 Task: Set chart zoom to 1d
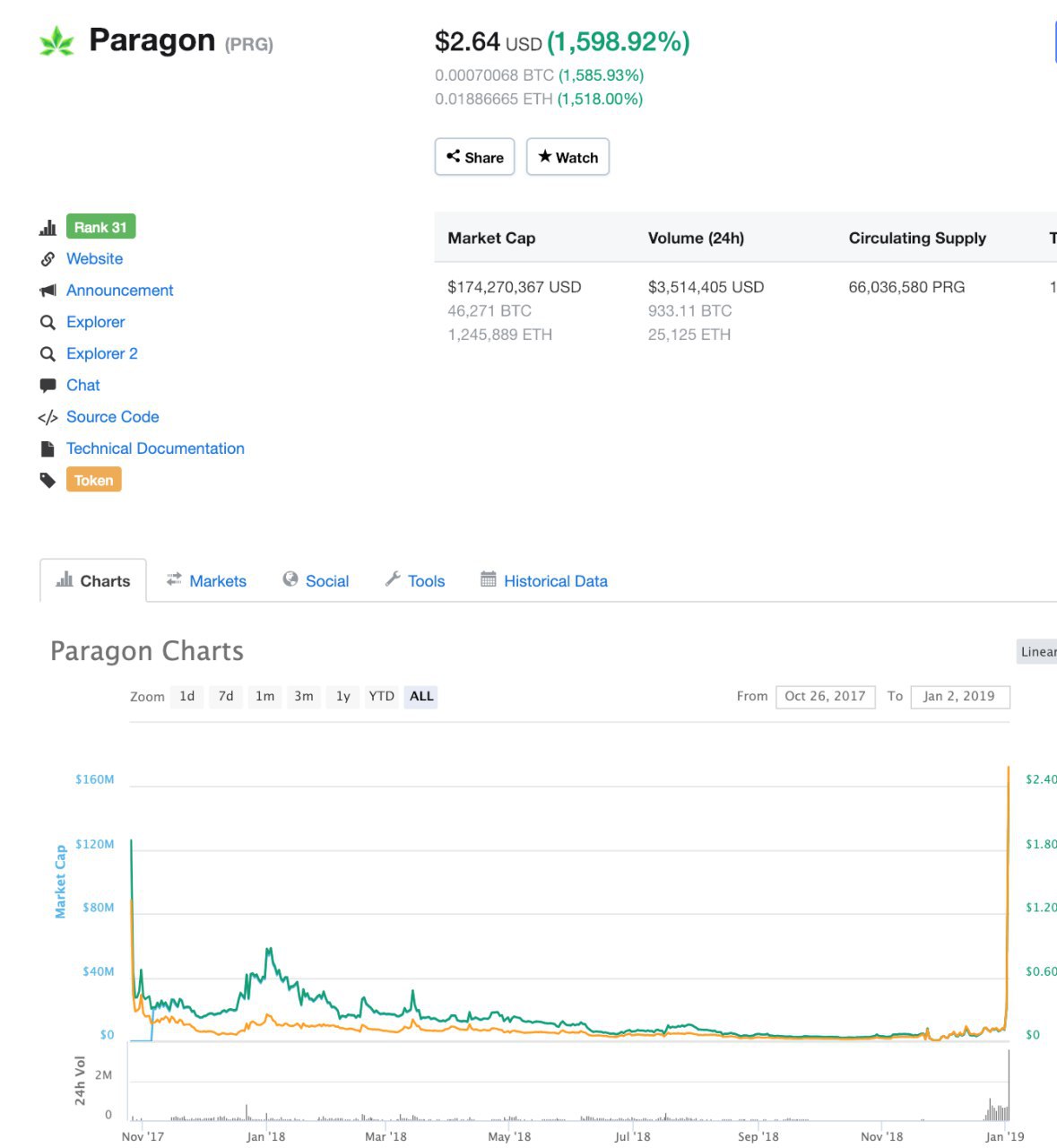pyautogui.click(x=186, y=696)
